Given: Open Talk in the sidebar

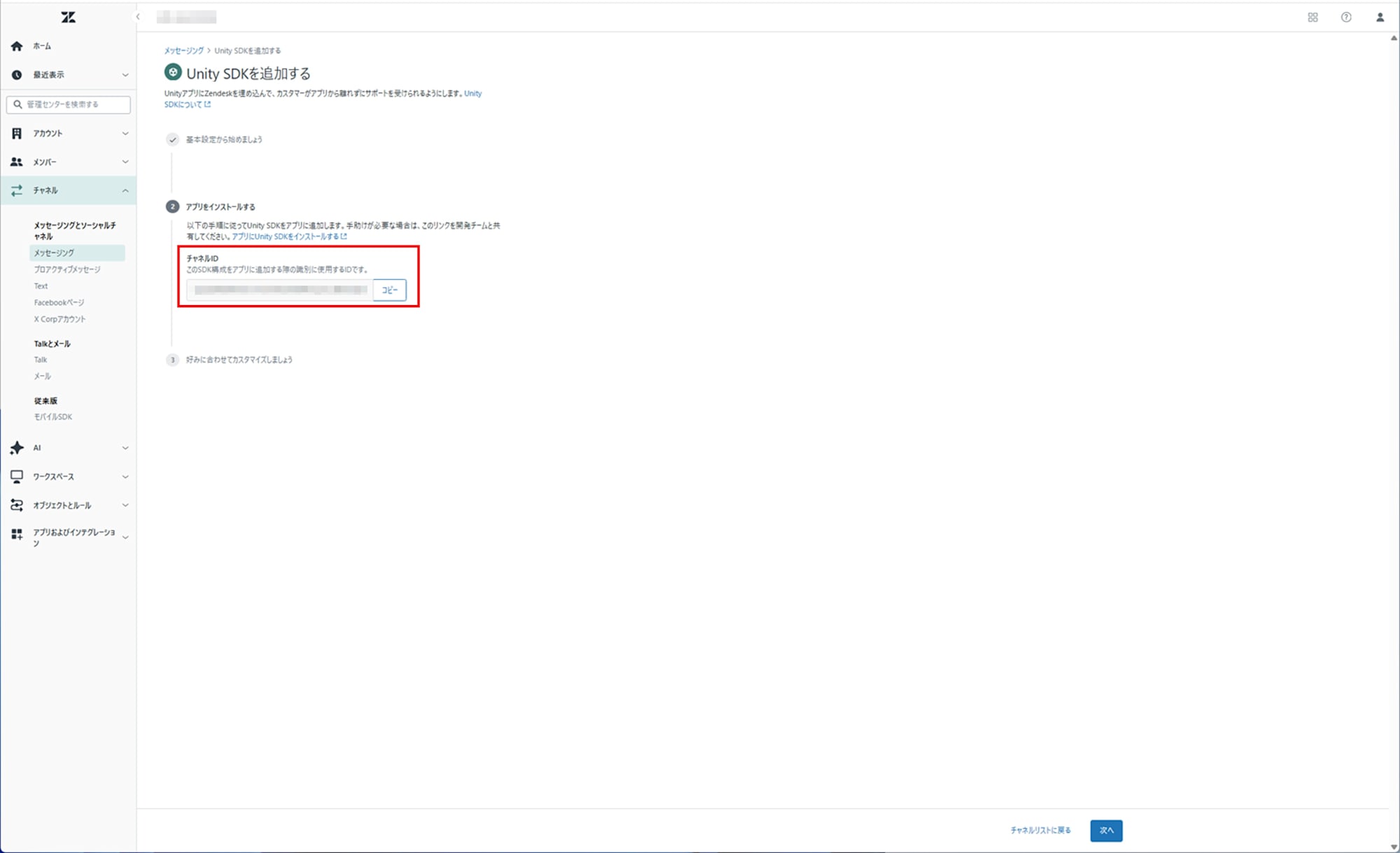Looking at the screenshot, I should pos(41,360).
